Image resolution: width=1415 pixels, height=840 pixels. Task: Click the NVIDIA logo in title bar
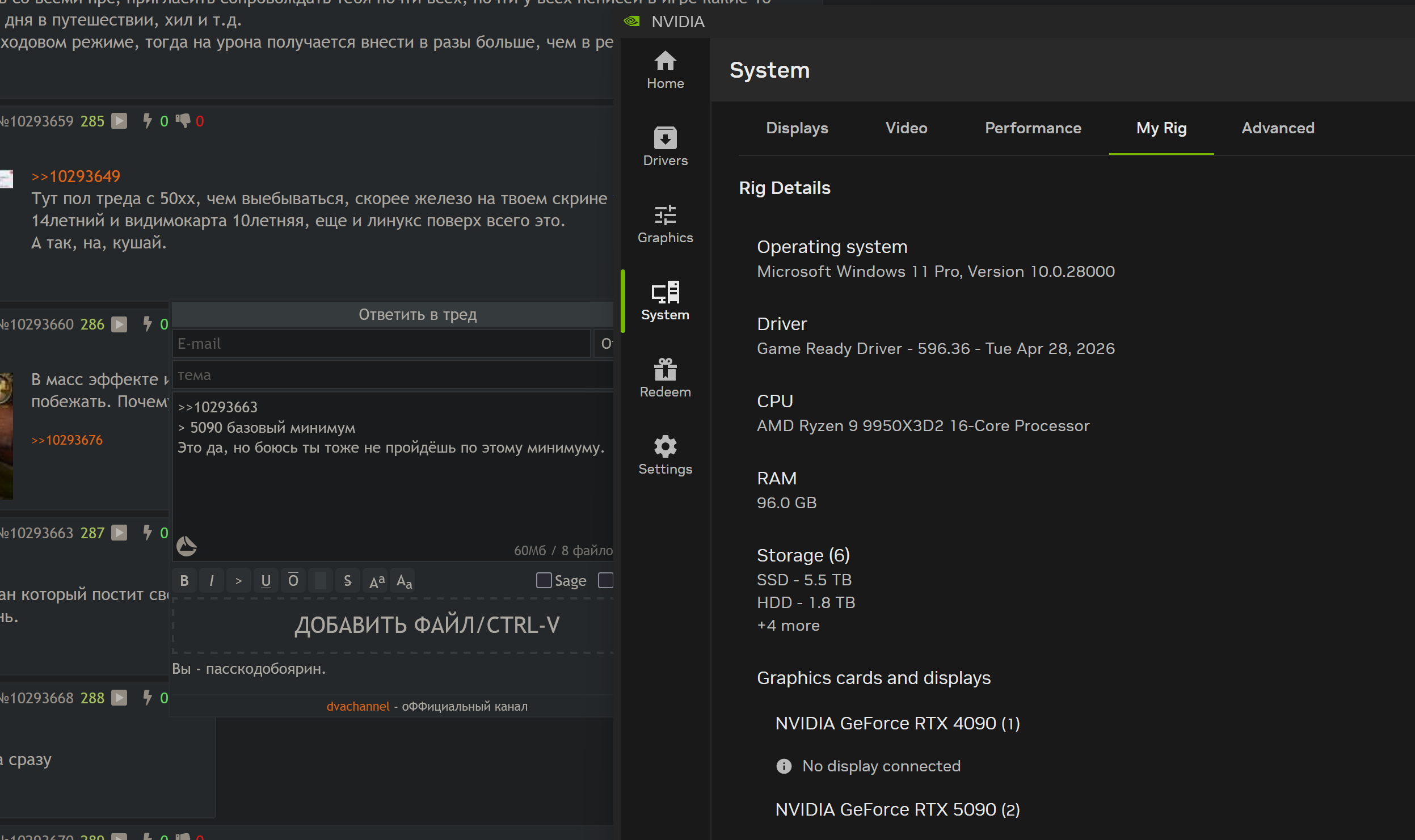pos(631,22)
